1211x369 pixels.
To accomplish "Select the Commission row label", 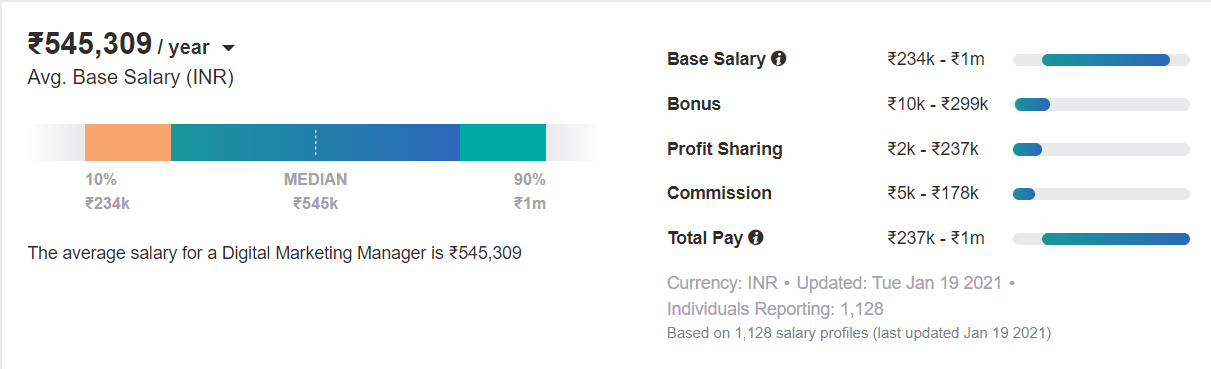I will (720, 193).
